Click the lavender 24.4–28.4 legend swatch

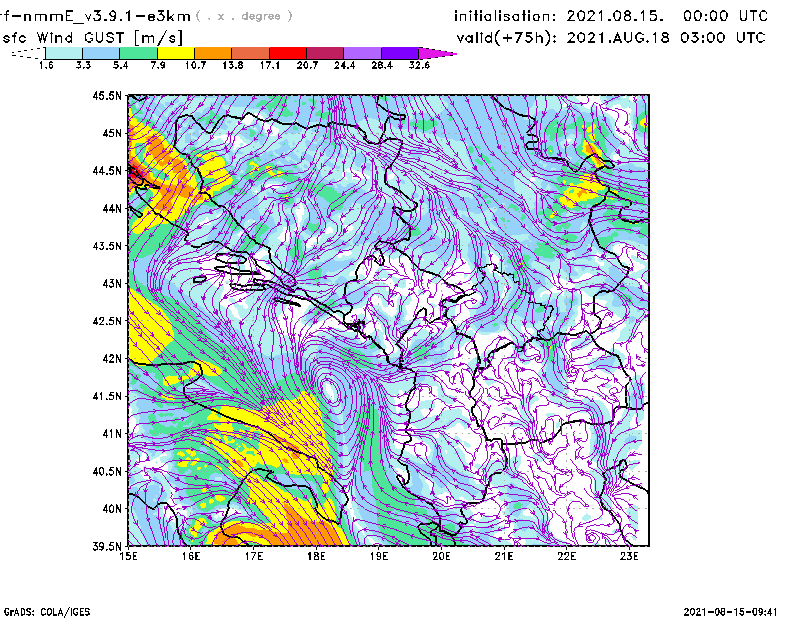(x=363, y=53)
